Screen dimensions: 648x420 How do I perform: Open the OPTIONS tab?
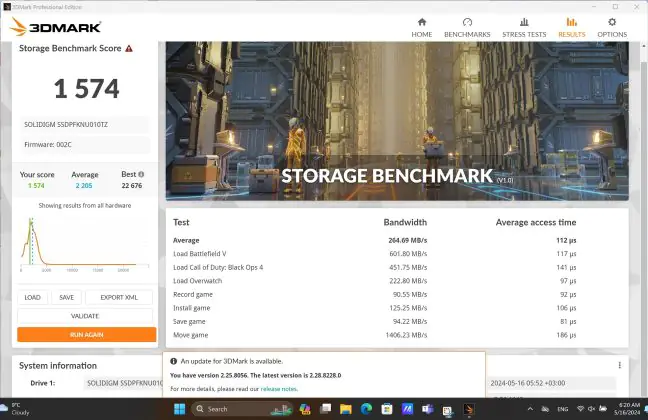pyautogui.click(x=612, y=28)
